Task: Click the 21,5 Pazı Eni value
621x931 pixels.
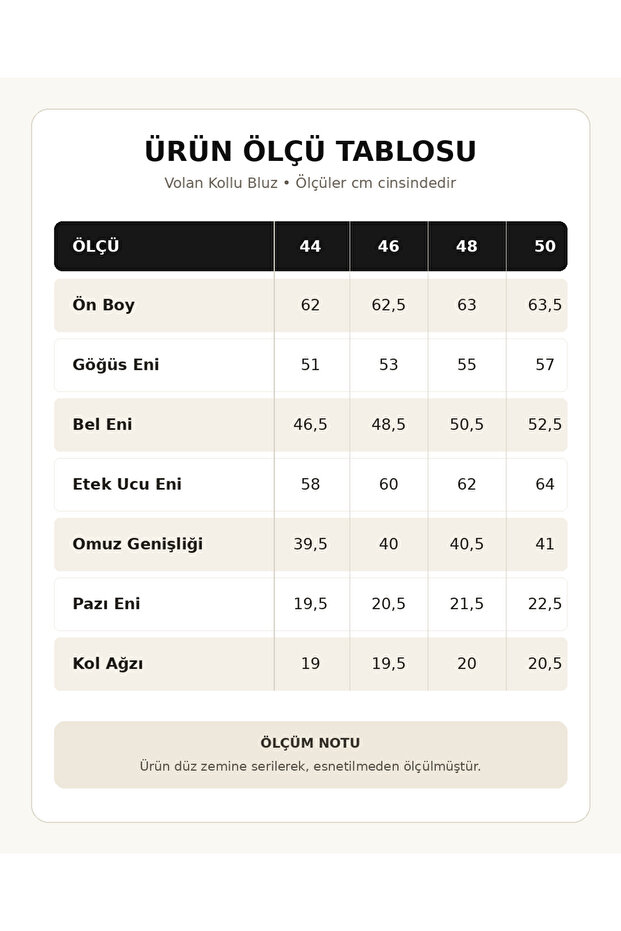Action: pos(467,604)
